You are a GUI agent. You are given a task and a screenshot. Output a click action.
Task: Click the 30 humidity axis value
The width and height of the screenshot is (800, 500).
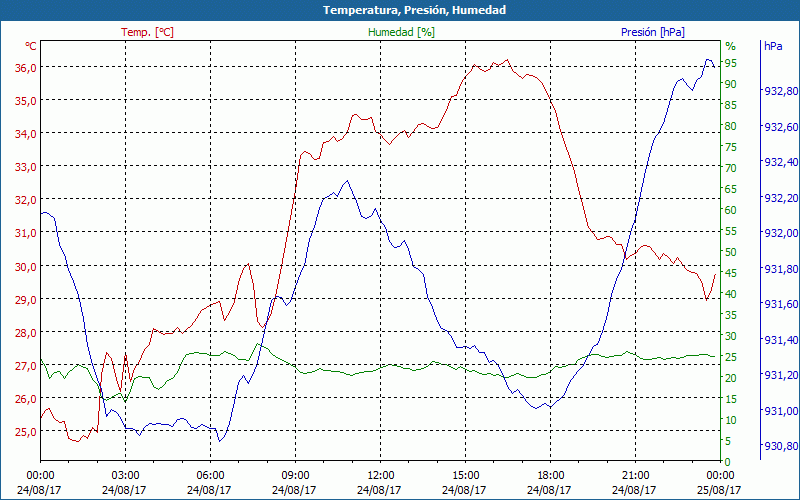[x=731, y=336]
